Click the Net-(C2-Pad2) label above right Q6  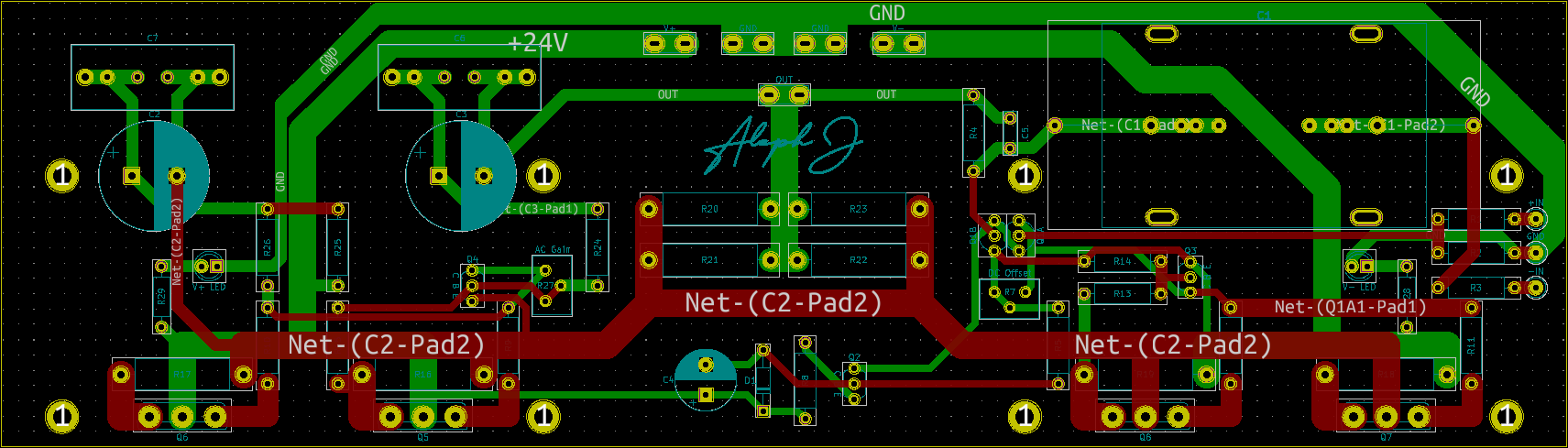(x=1173, y=344)
